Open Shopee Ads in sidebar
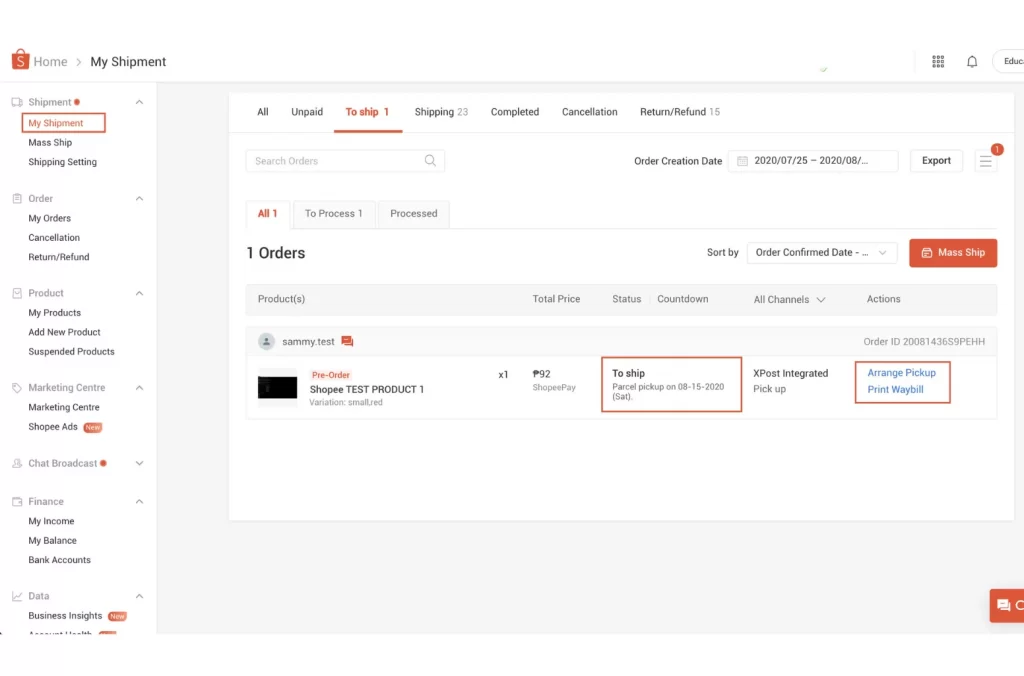 [53, 427]
